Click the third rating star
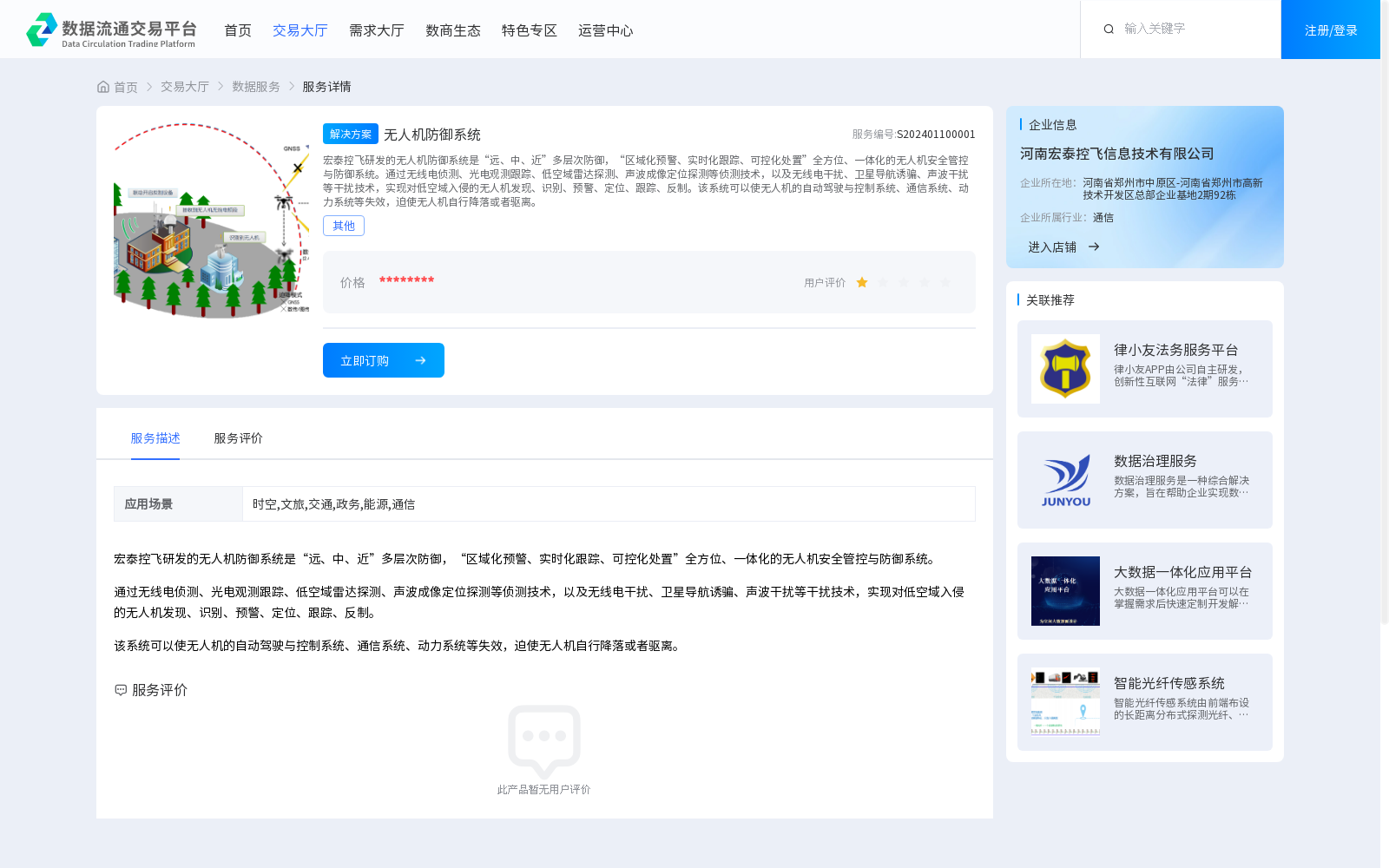This screenshot has width=1389, height=868. (904, 282)
